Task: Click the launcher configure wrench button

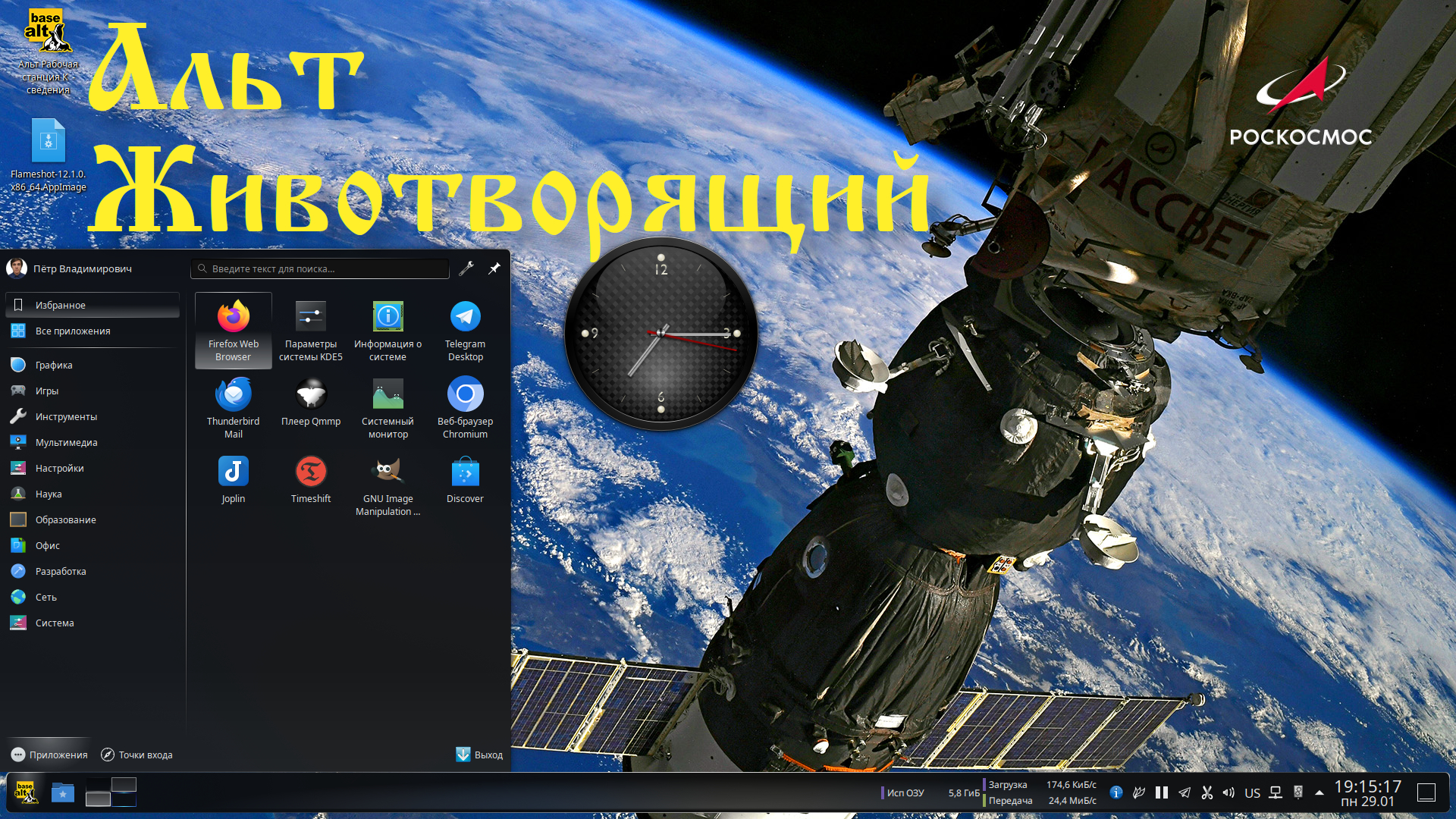Action: 466,268
